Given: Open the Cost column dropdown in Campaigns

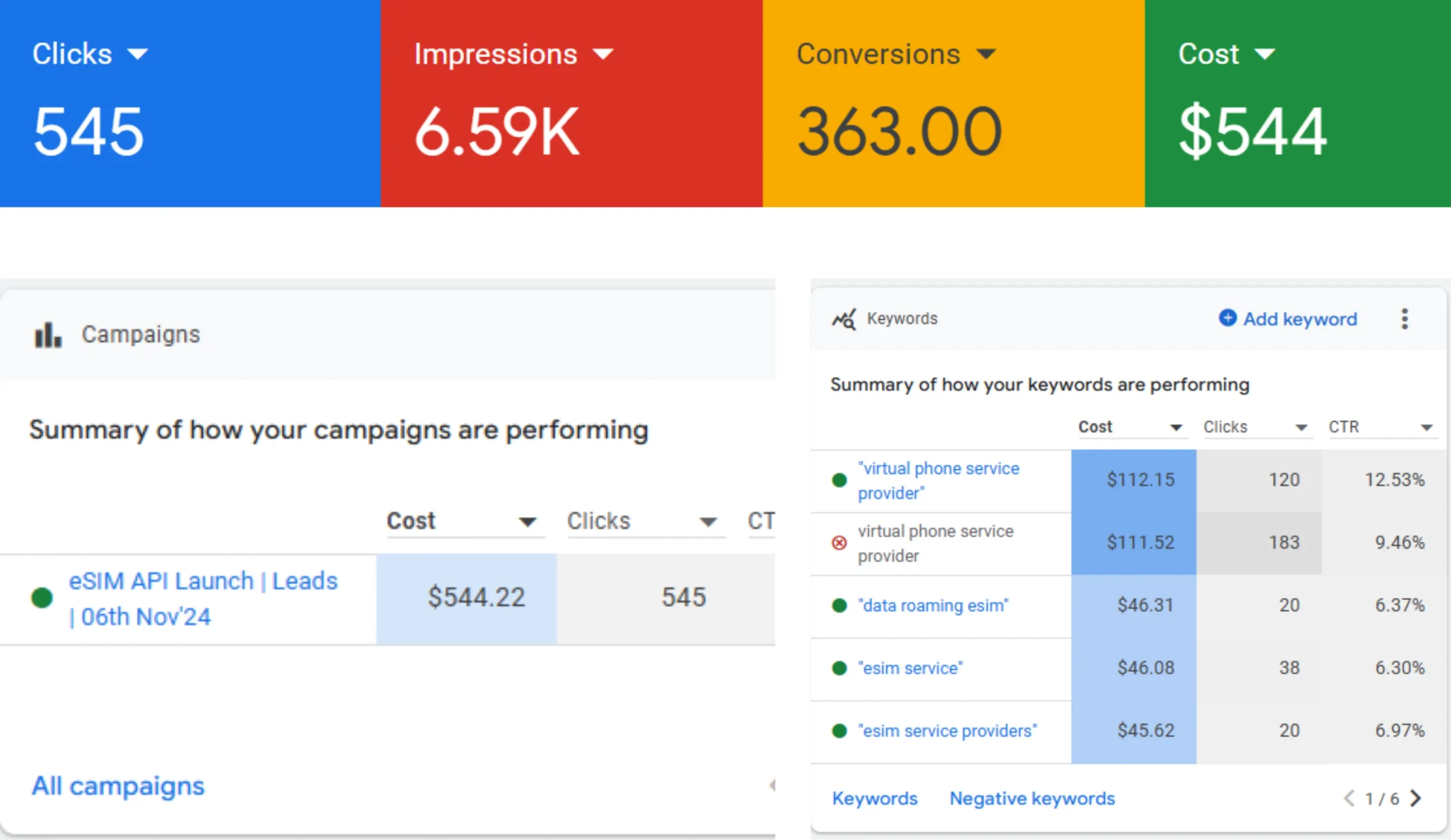Looking at the screenshot, I should pos(527,521).
